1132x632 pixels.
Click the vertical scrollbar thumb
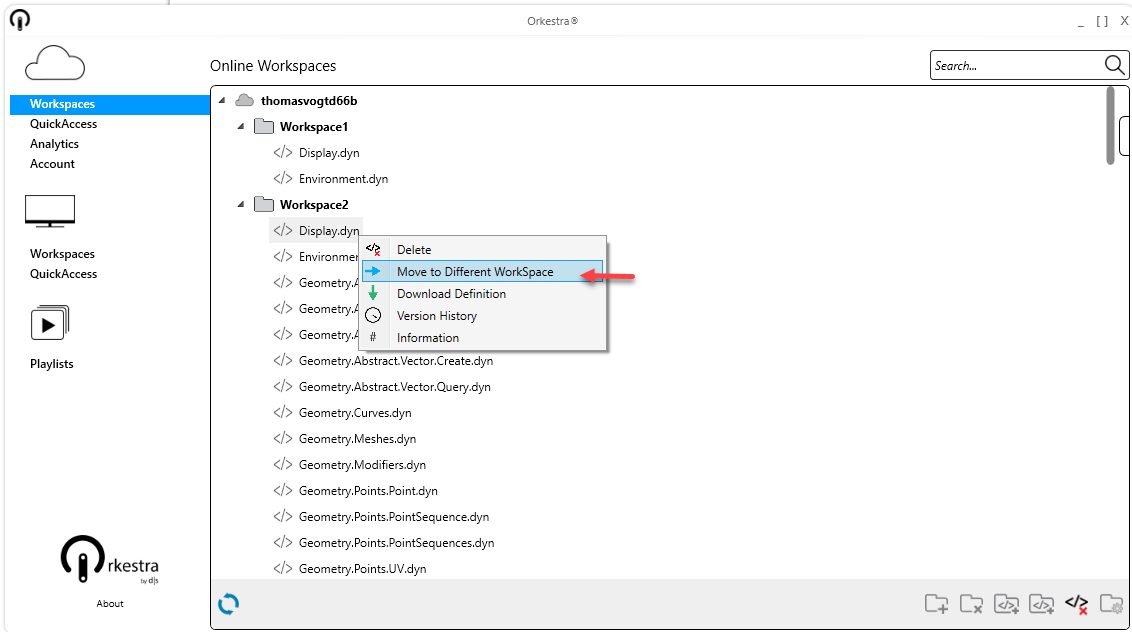click(x=1110, y=126)
